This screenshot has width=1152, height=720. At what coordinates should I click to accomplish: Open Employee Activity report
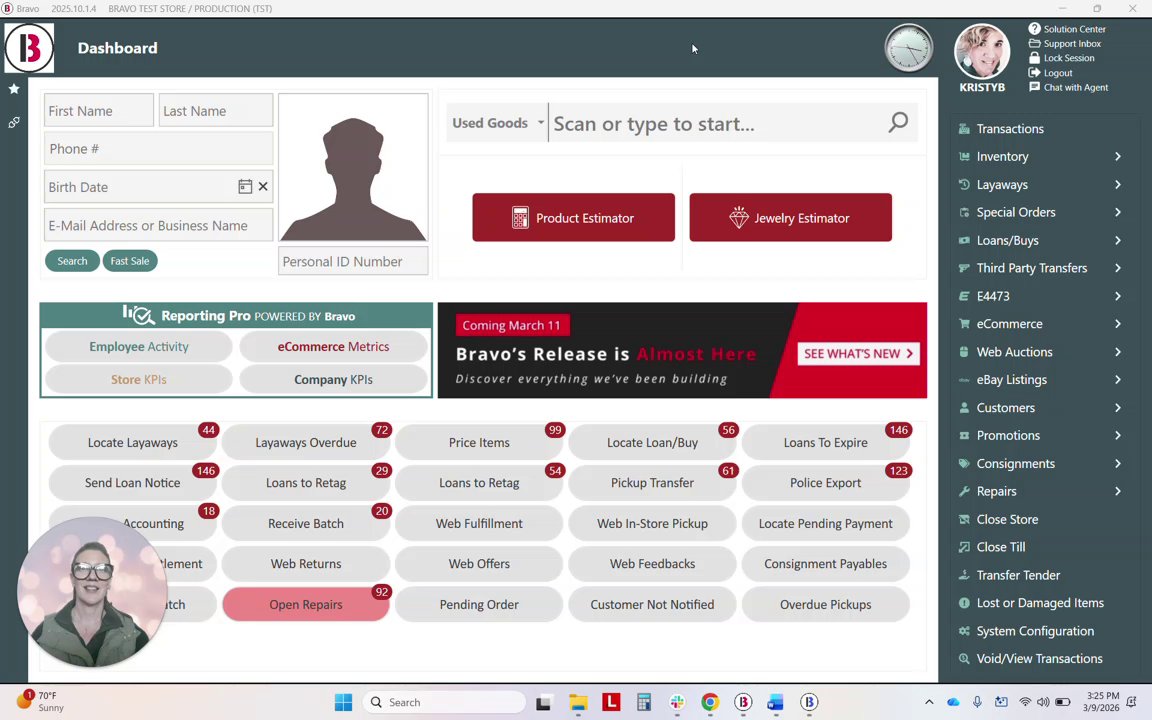click(139, 347)
